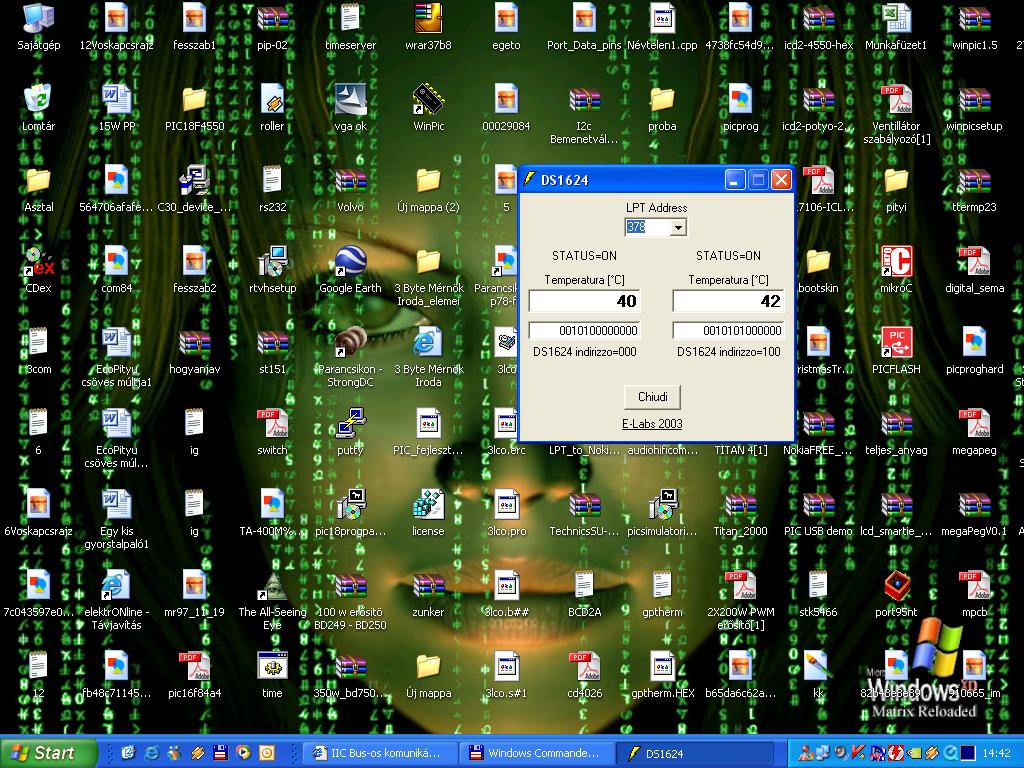Click the right temperature field showing 42
Screen dimensions: 1024x768
[x=728, y=301]
